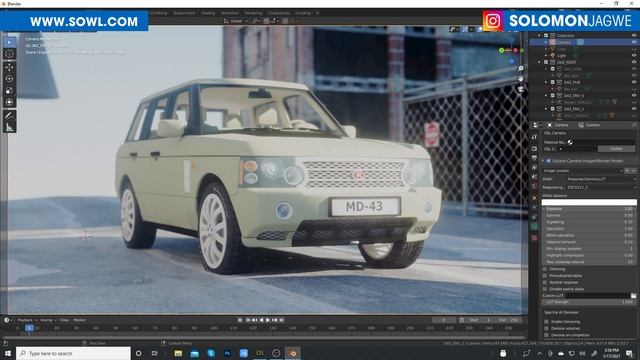Activate the Scale tool

pyautogui.click(x=9, y=90)
